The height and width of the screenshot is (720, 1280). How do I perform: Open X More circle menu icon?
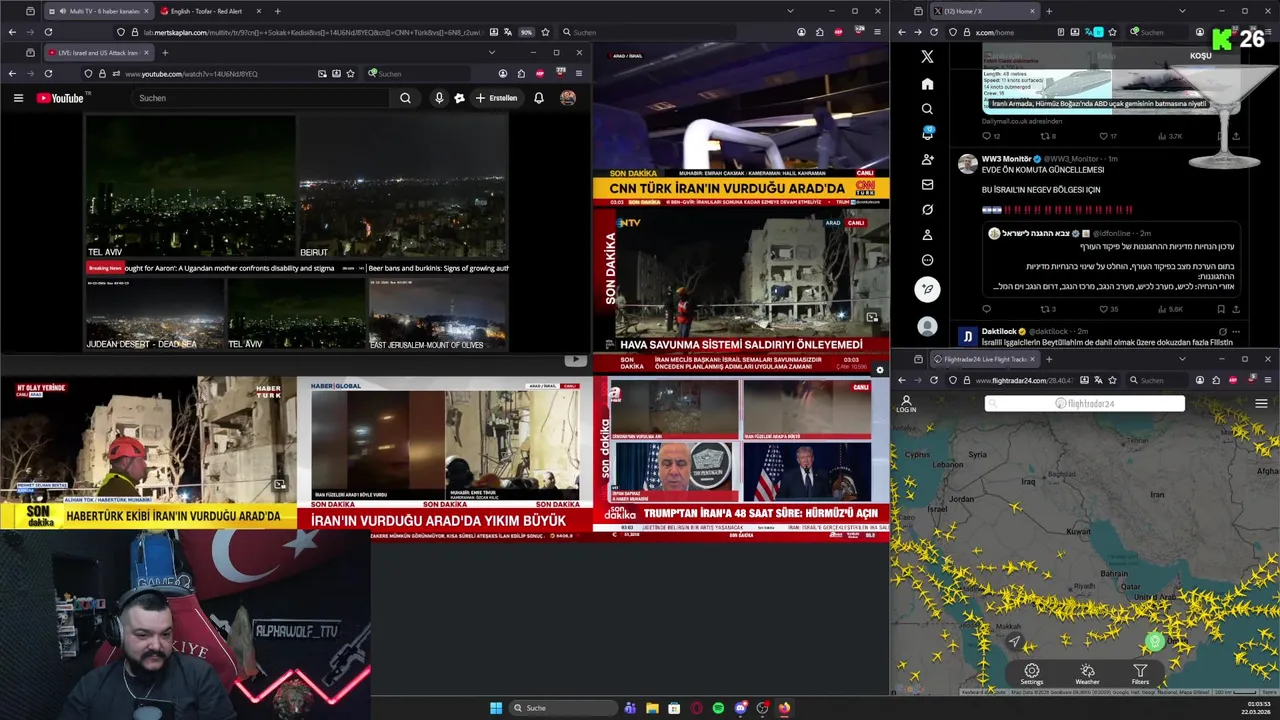pos(927,260)
